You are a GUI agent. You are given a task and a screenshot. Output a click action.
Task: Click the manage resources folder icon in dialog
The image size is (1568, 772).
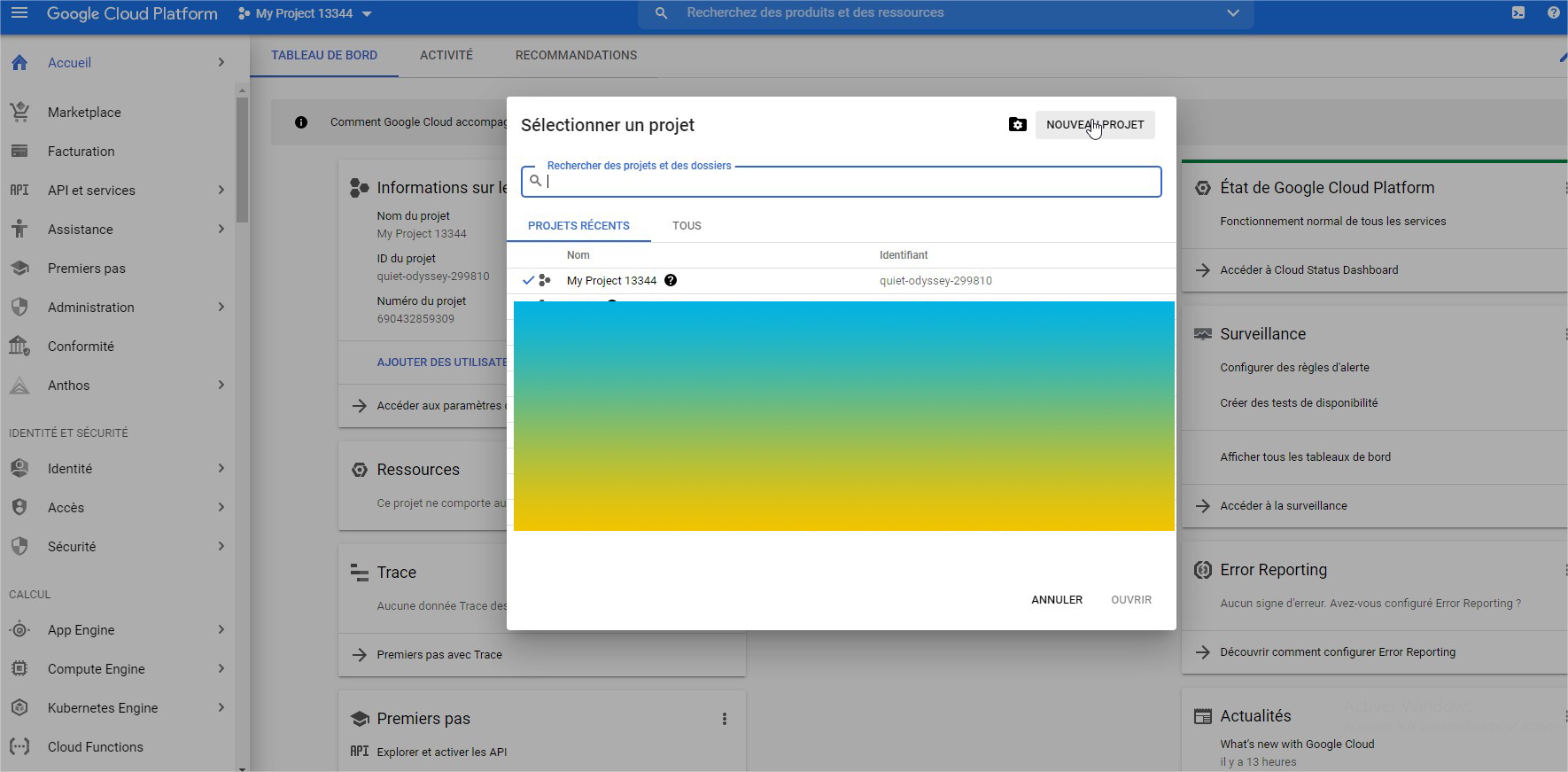point(1017,124)
